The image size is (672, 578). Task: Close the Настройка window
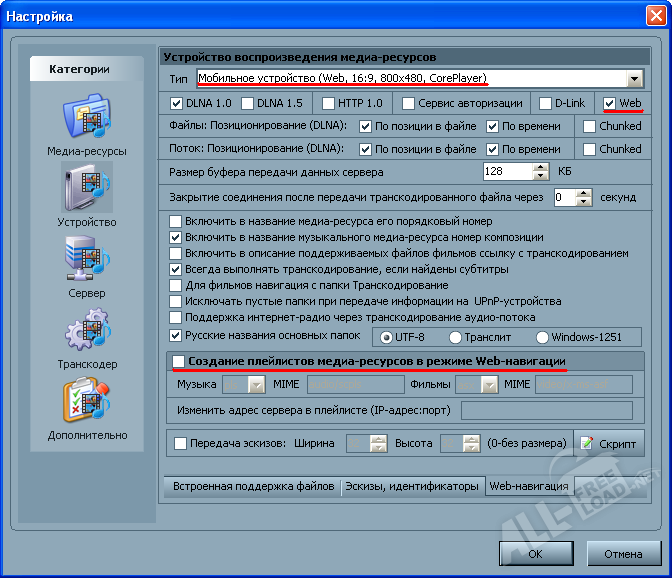[x=650, y=17]
